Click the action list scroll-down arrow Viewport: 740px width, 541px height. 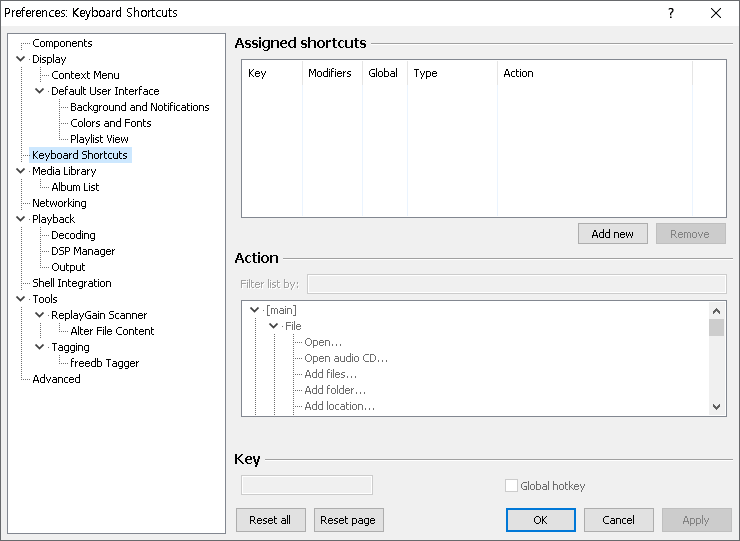tap(716, 406)
